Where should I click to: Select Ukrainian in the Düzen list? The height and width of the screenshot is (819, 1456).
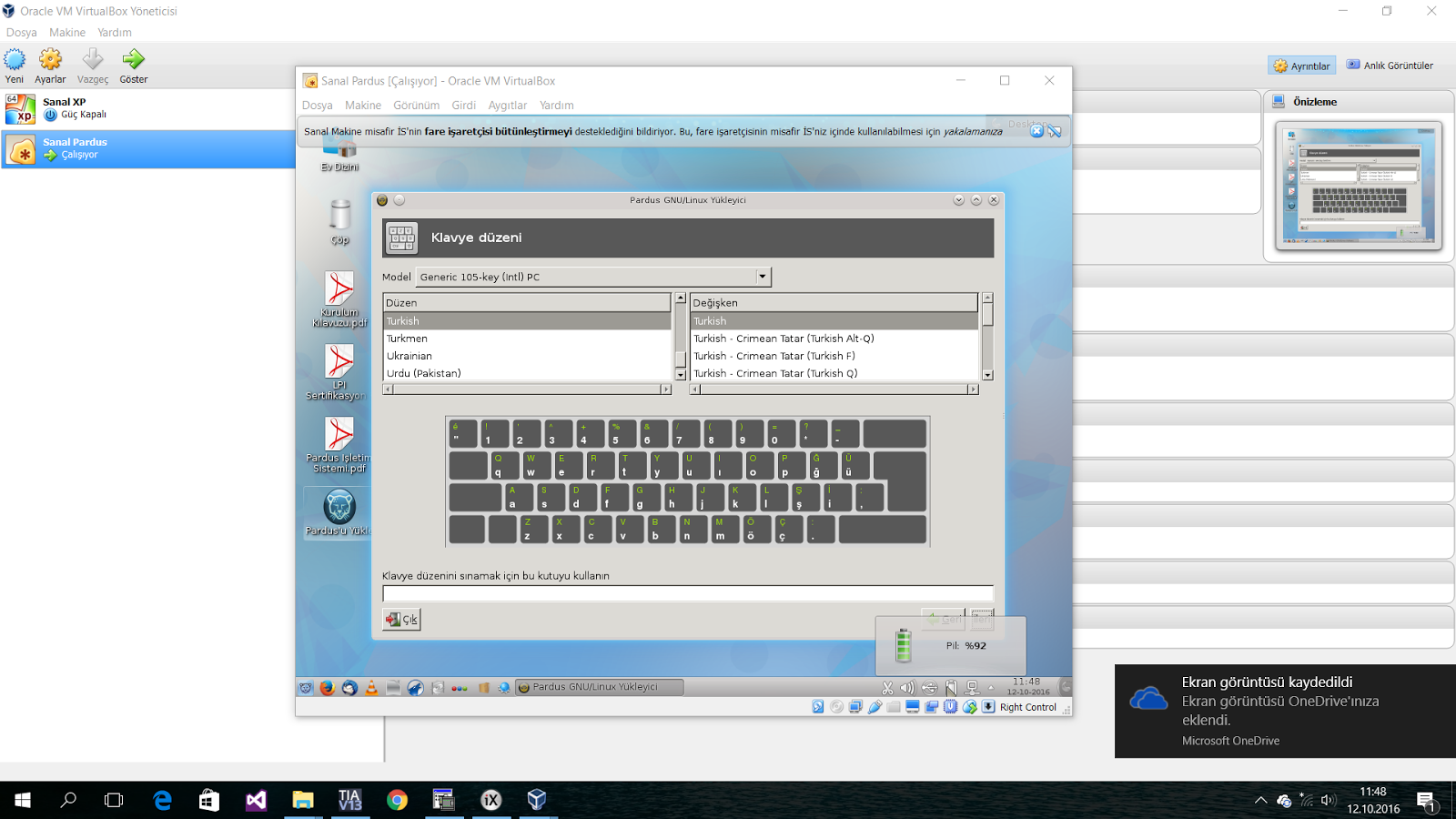pyautogui.click(x=527, y=356)
